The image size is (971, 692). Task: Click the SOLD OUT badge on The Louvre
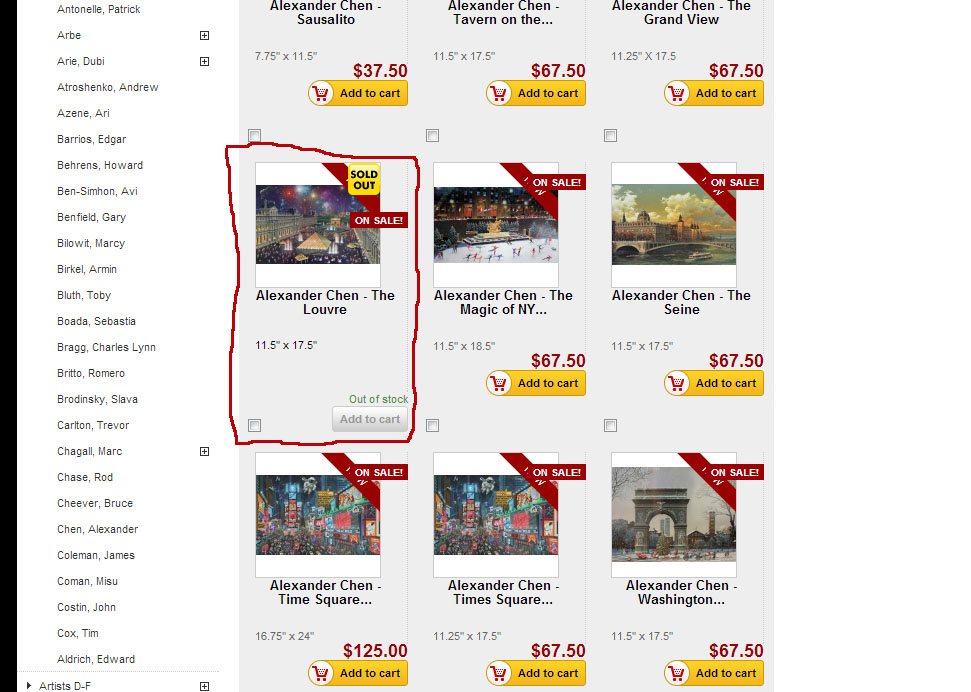pos(364,180)
